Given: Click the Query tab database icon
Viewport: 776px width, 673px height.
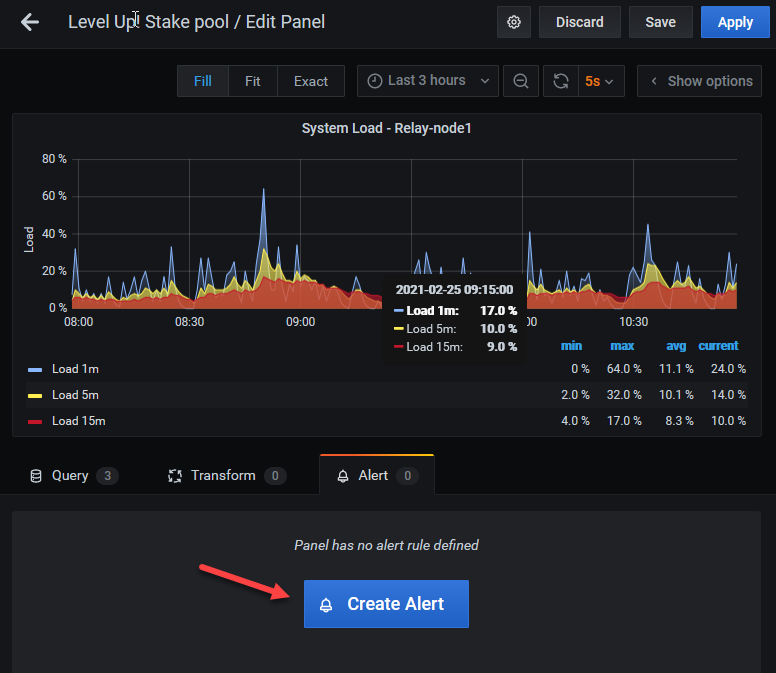Looking at the screenshot, I should pos(36,475).
